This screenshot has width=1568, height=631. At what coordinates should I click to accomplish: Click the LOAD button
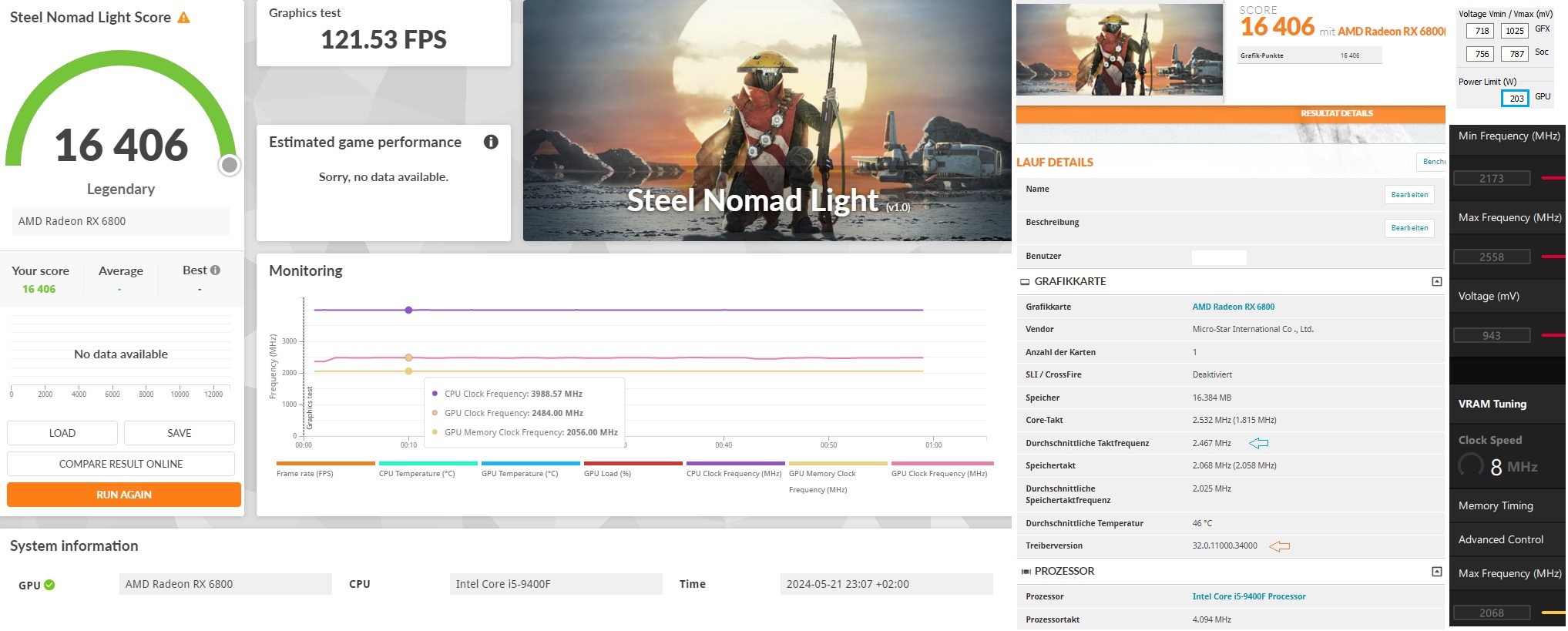(x=62, y=433)
